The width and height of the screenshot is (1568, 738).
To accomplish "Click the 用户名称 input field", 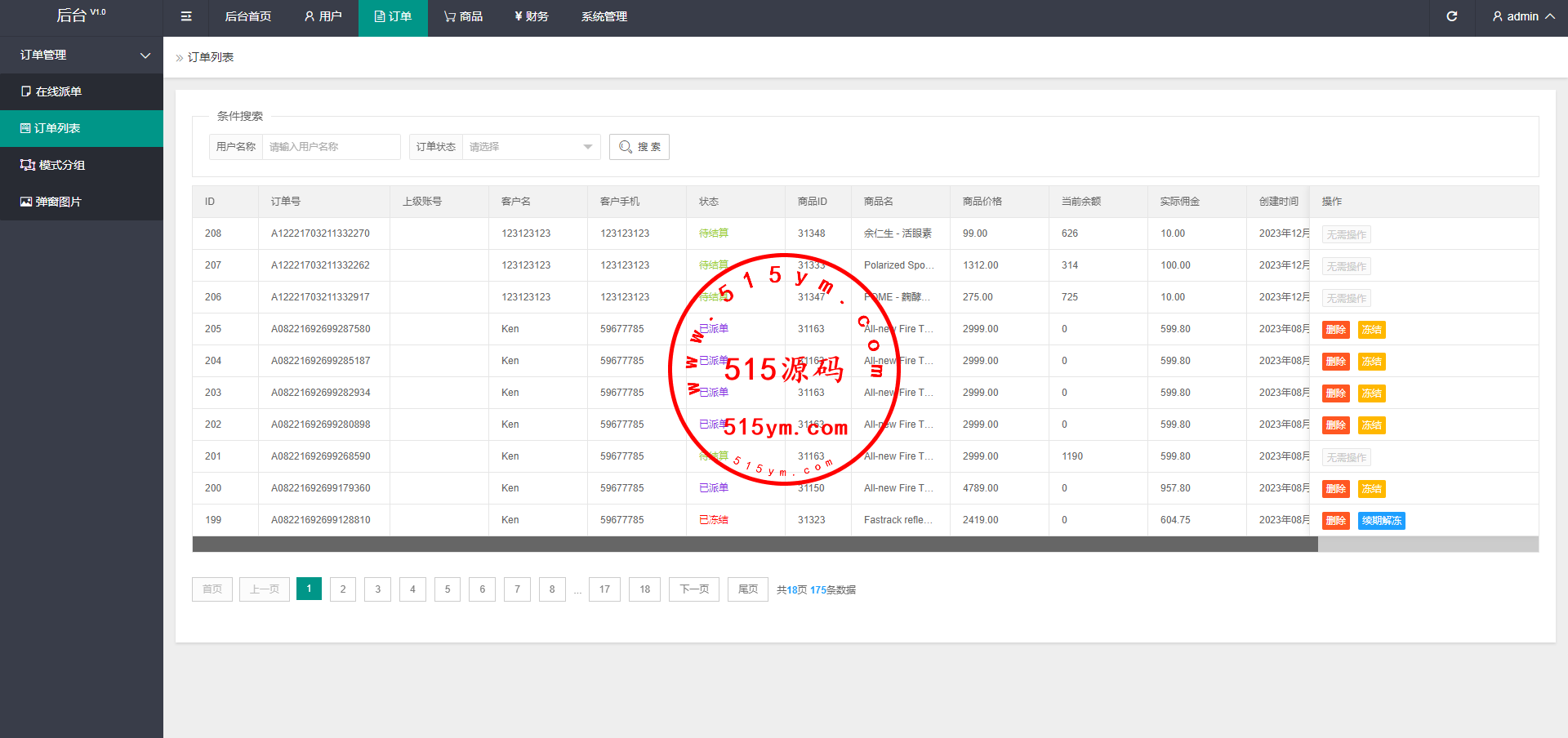I will tap(331, 147).
